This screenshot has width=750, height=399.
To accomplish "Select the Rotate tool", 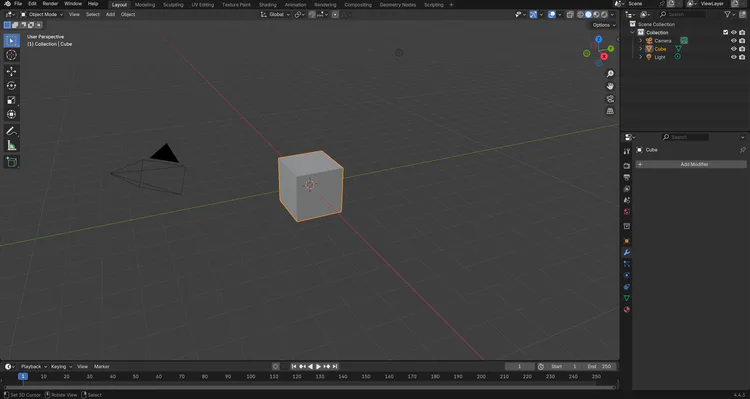I will click(11, 86).
